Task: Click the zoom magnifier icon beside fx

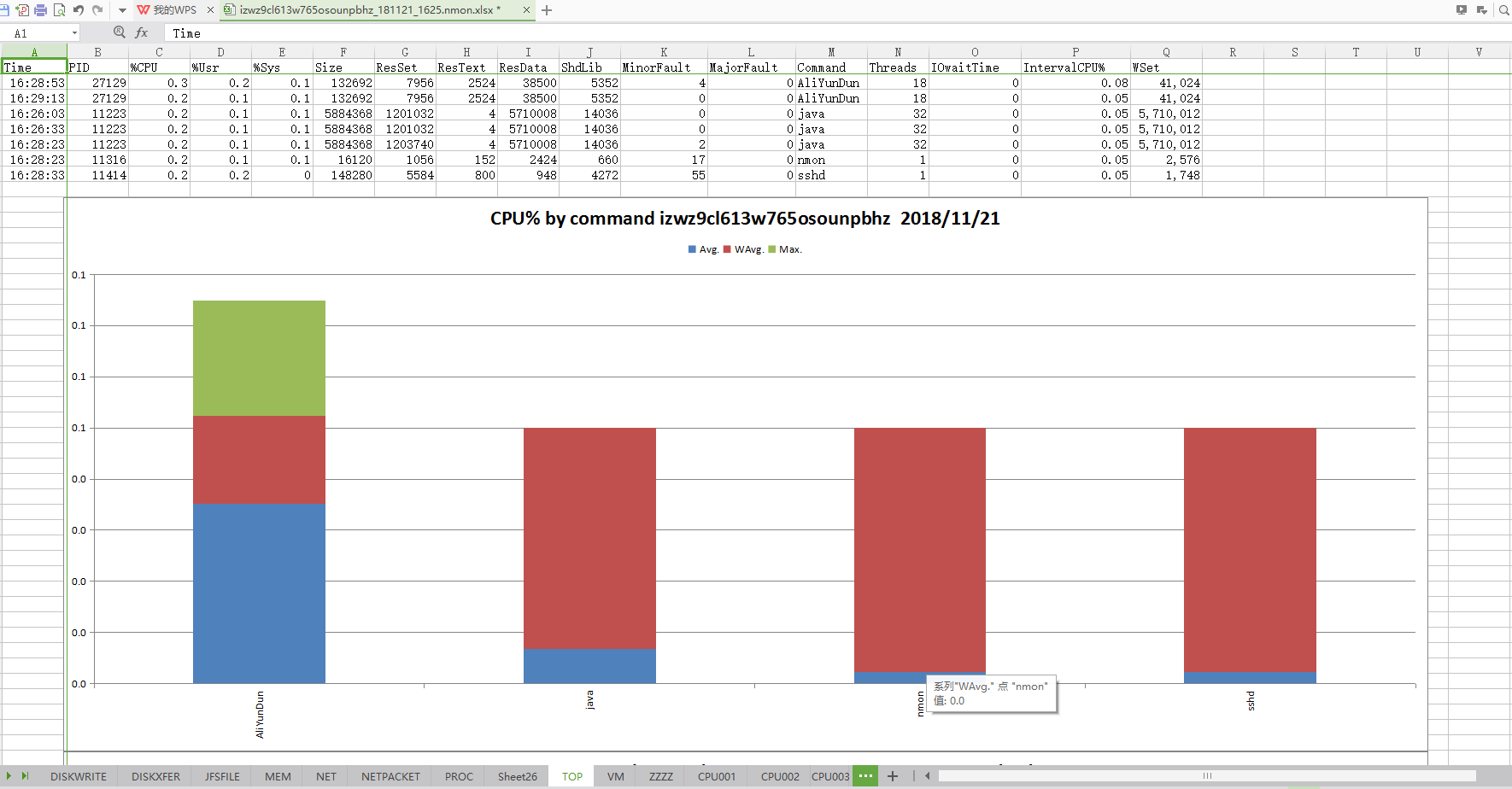Action: 120,32
